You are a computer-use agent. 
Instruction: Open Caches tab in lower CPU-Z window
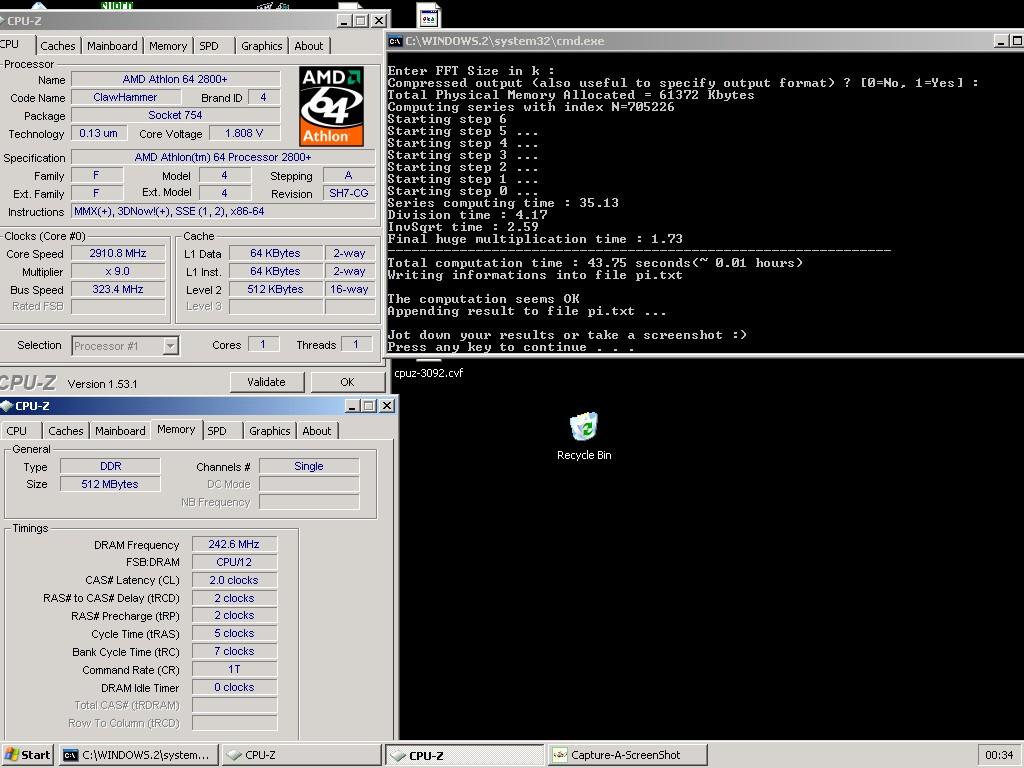click(x=66, y=431)
